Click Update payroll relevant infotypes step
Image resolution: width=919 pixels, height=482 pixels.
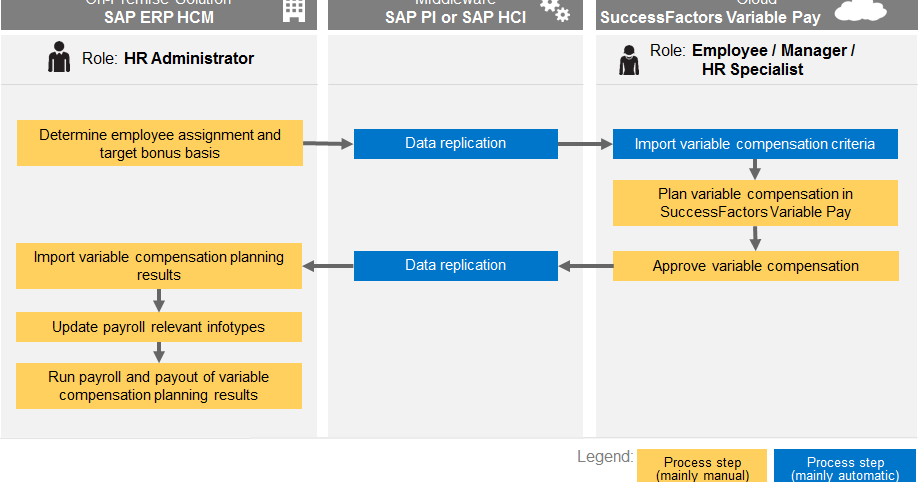[159, 327]
